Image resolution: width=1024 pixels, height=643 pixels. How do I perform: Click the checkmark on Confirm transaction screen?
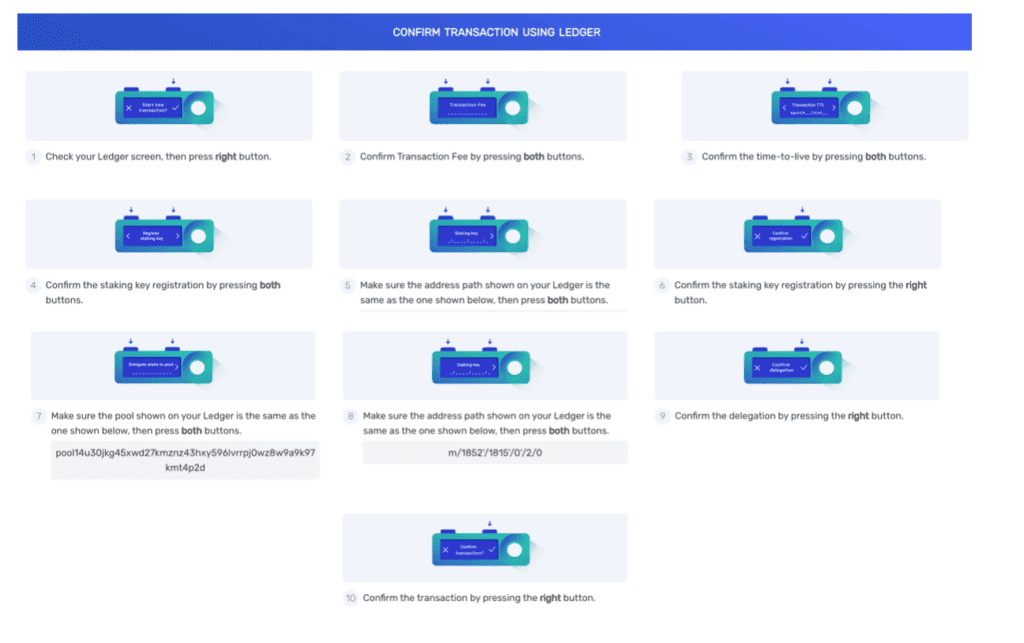click(x=492, y=549)
